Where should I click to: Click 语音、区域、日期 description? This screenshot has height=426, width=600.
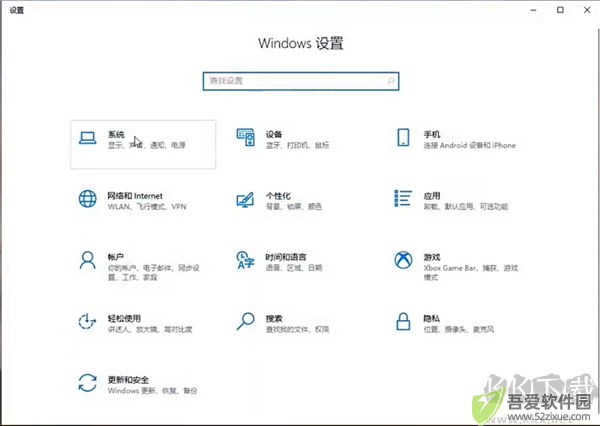pyautogui.click(x=293, y=268)
